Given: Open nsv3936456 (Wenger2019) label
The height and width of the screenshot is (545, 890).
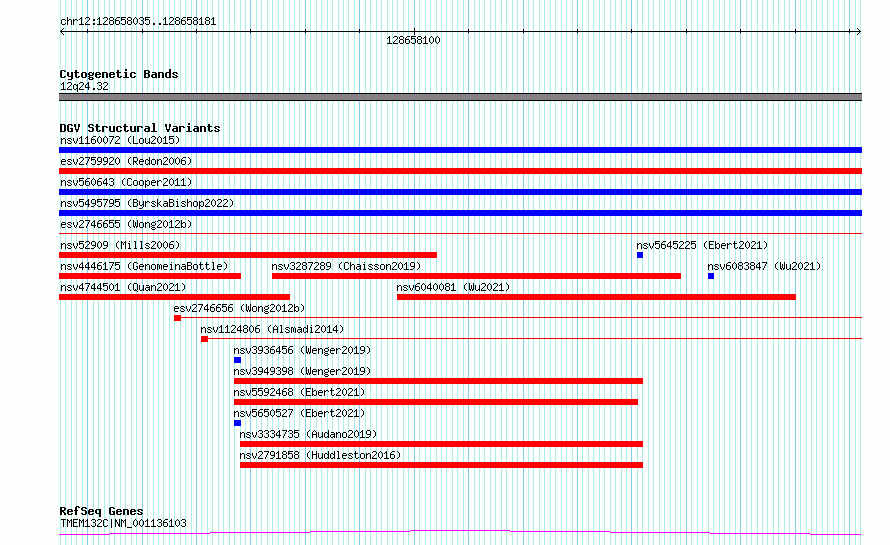Looking at the screenshot, I should coord(302,350).
